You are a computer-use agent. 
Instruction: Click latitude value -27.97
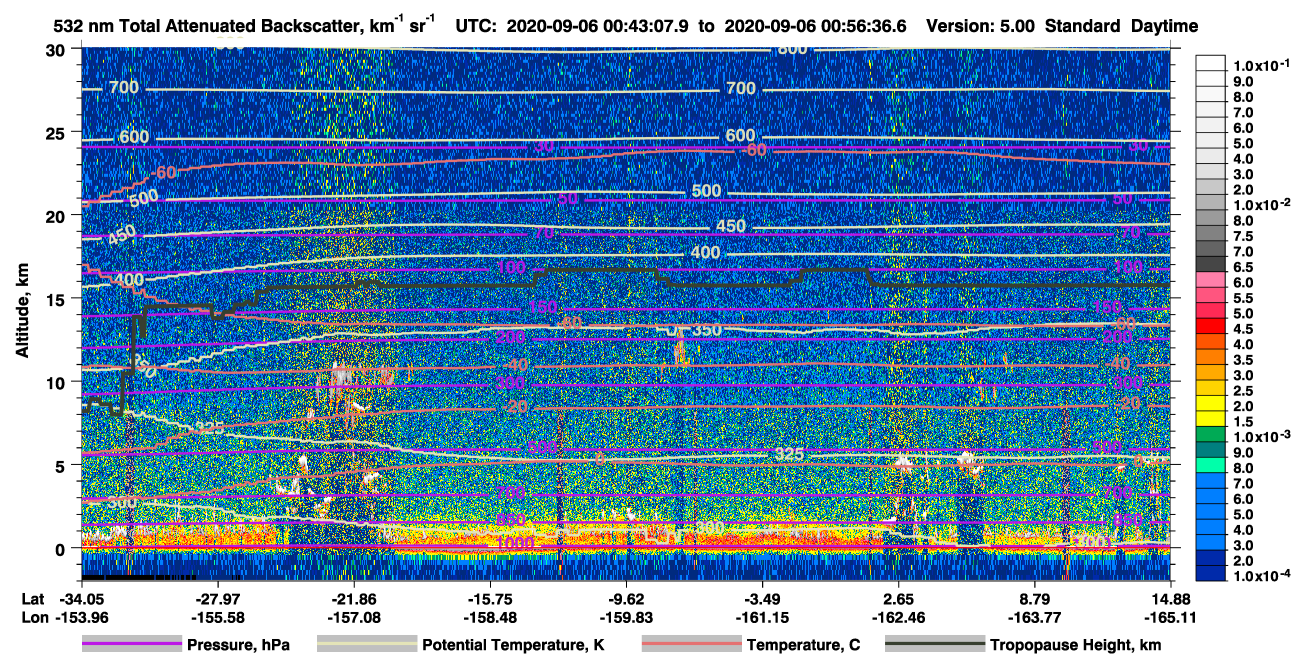point(217,599)
